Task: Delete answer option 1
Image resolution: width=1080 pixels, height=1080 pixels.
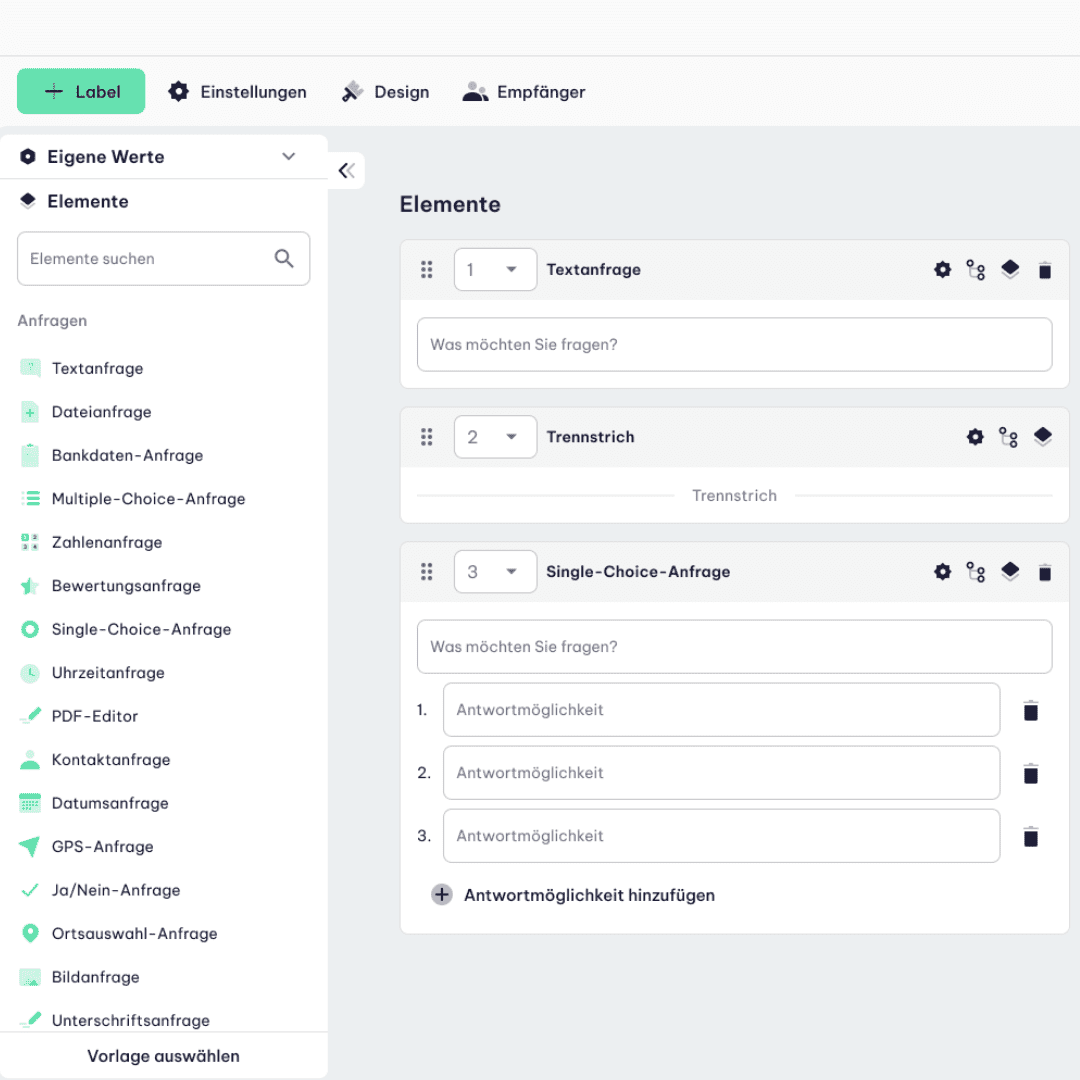Action: (1030, 710)
